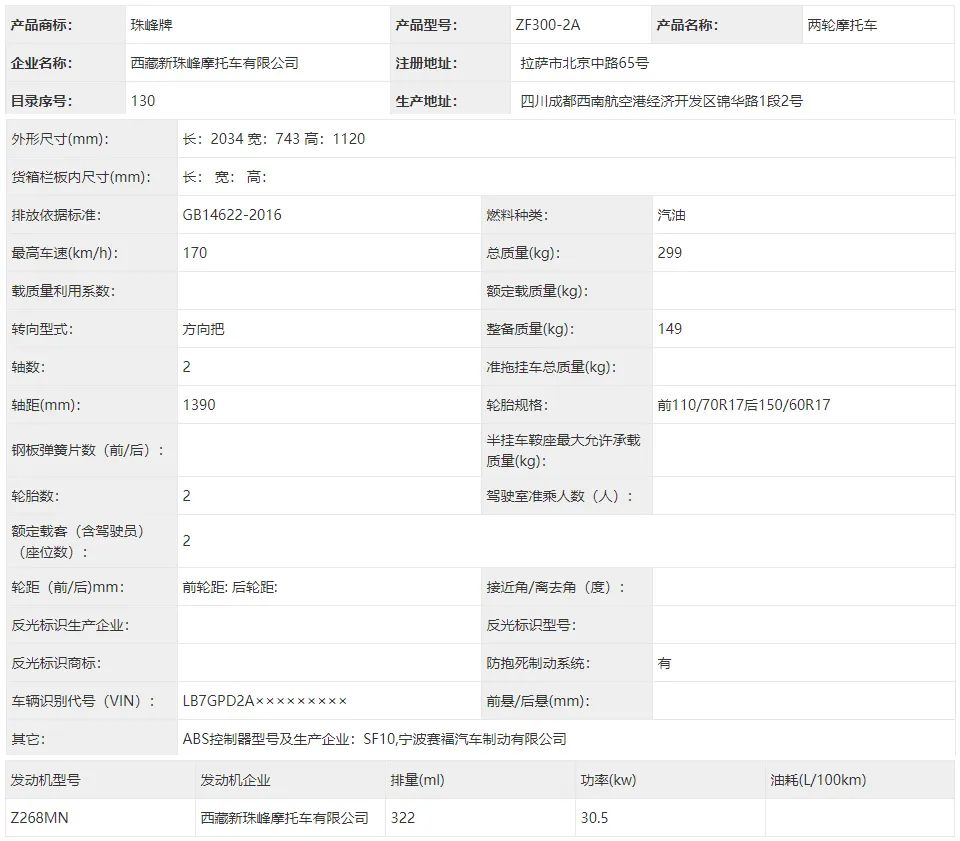Click the 排放依据标准 label
This screenshot has height=841, width=960.
click(x=56, y=215)
